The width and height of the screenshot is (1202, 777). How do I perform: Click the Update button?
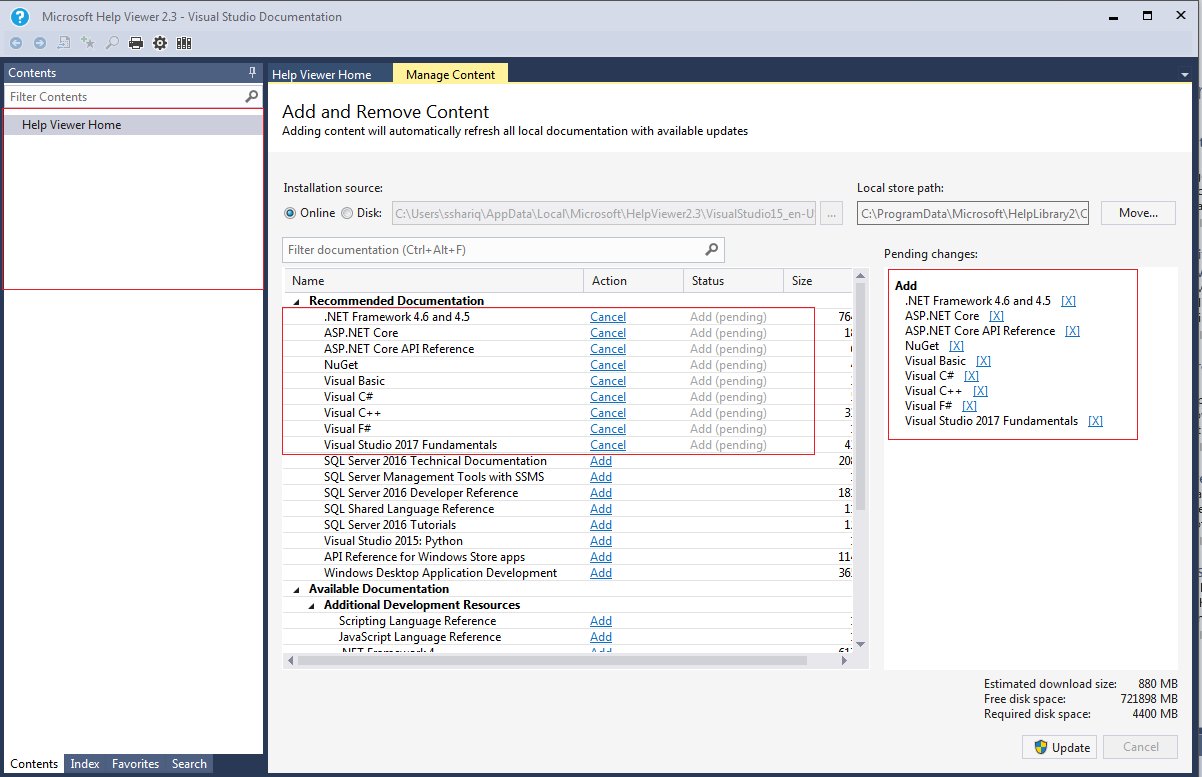coord(1059,747)
